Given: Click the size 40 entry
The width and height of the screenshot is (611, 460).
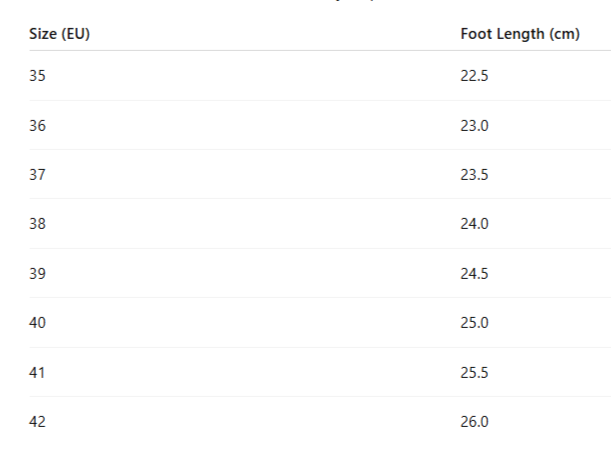Looking at the screenshot, I should pyautogui.click(x=38, y=323).
